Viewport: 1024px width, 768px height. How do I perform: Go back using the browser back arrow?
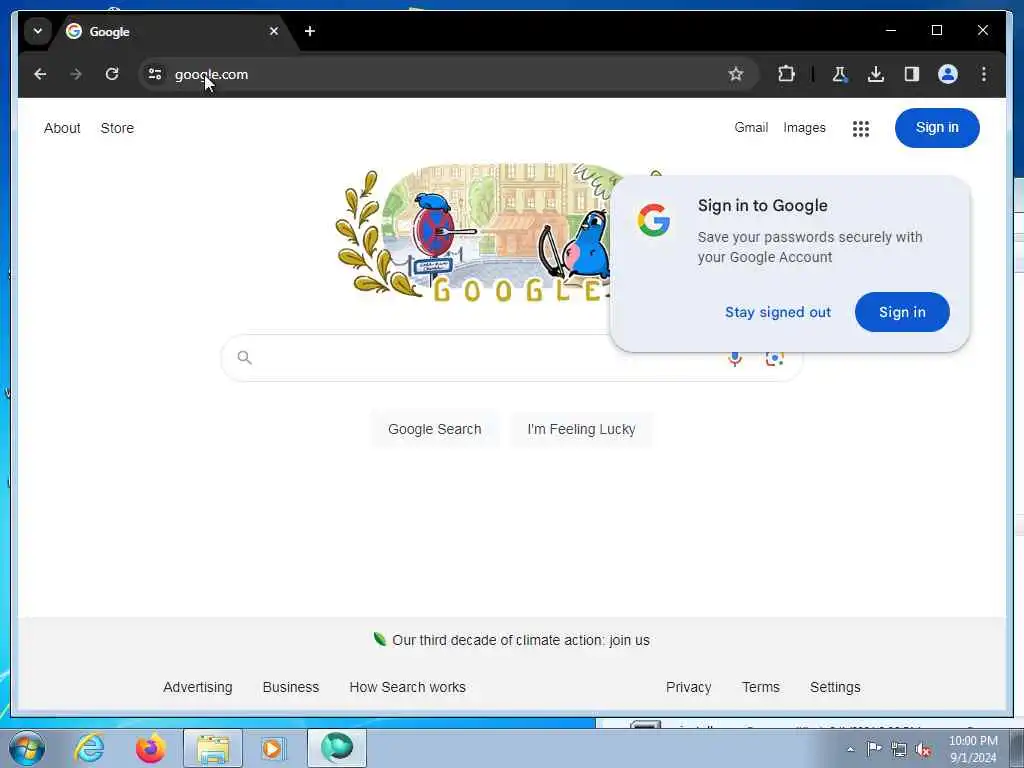click(x=40, y=74)
